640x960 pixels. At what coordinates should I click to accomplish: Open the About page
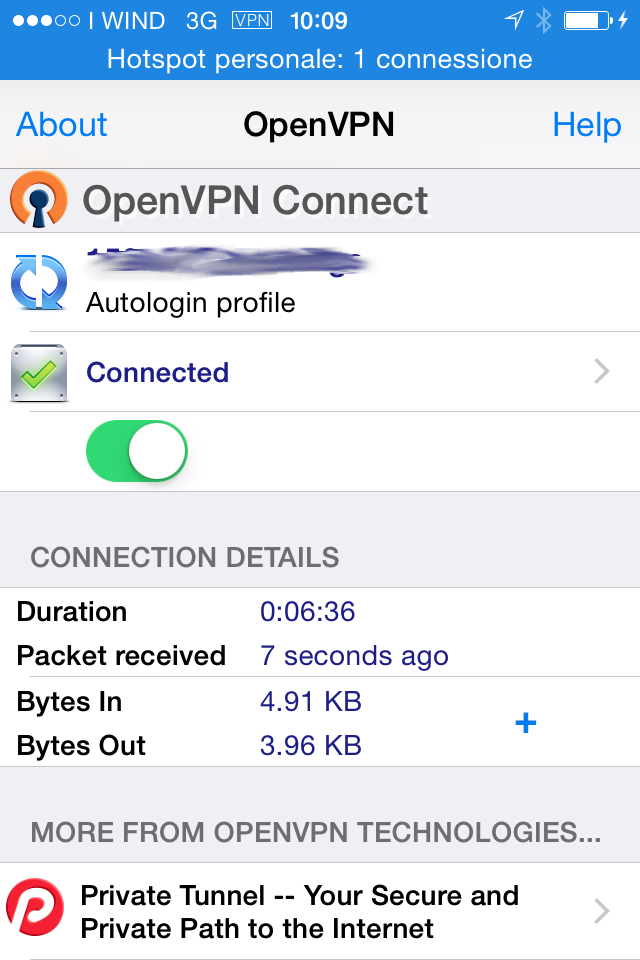pyautogui.click(x=61, y=124)
